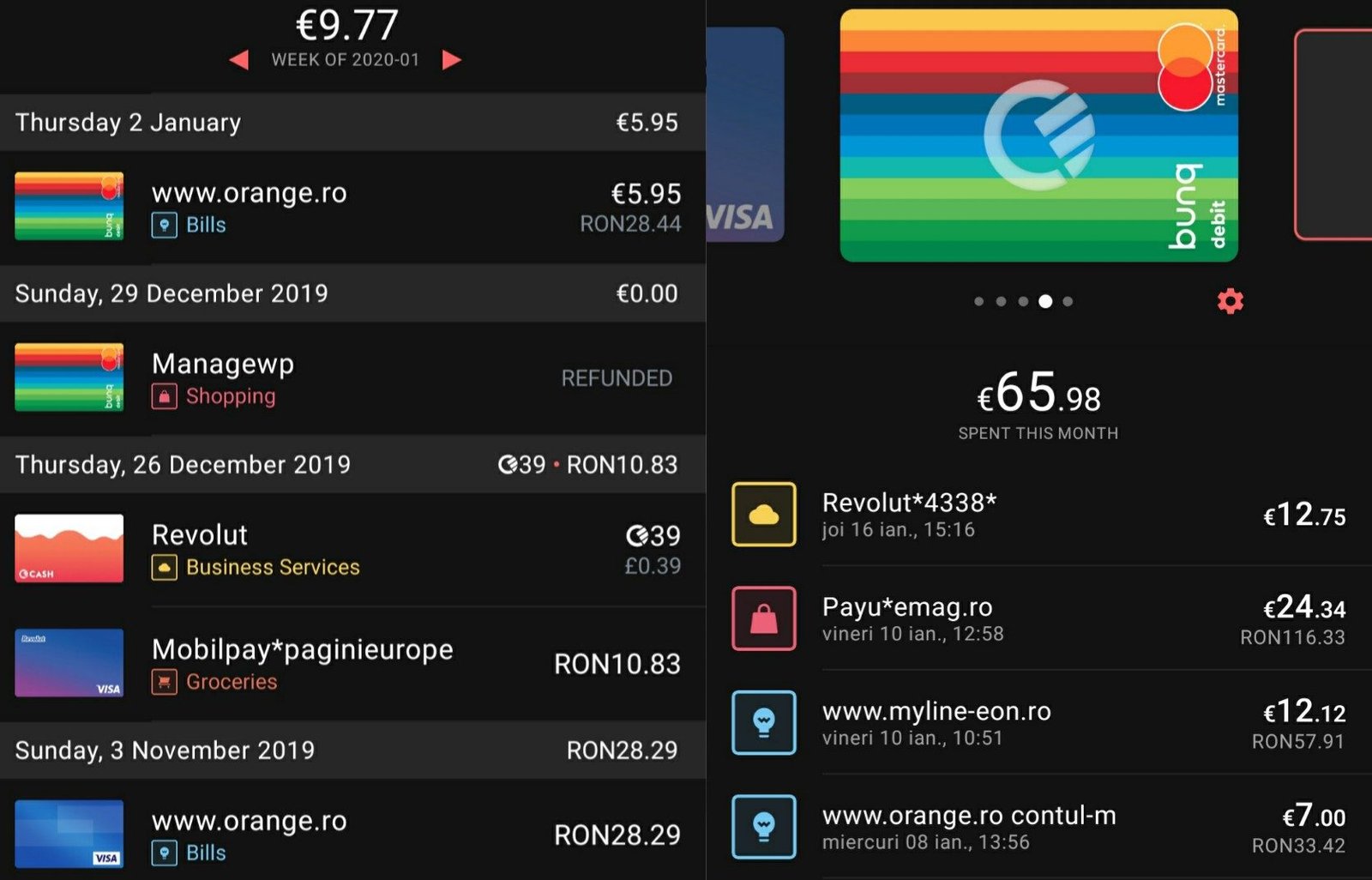
Task: Tap the RON10.83 amount for Mobilpay*paginieurope
Action: 617,664
